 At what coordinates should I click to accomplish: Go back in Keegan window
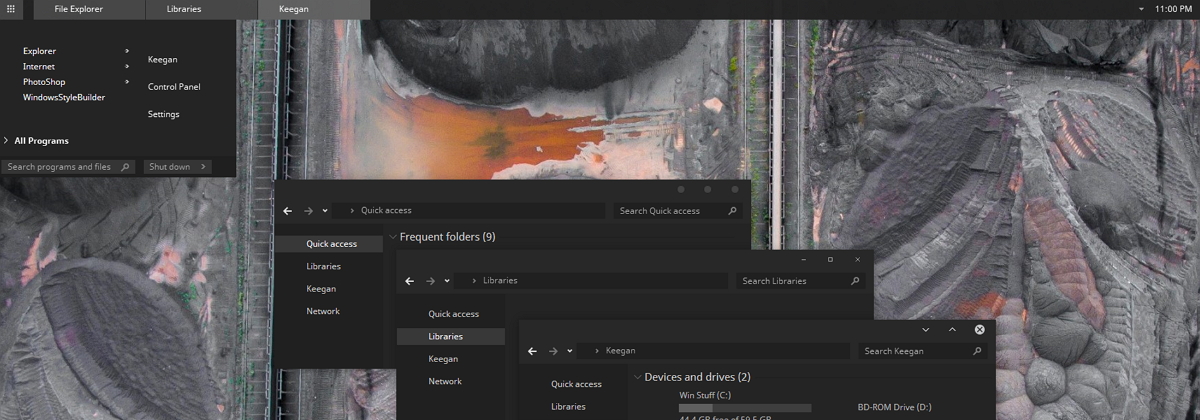(532, 351)
